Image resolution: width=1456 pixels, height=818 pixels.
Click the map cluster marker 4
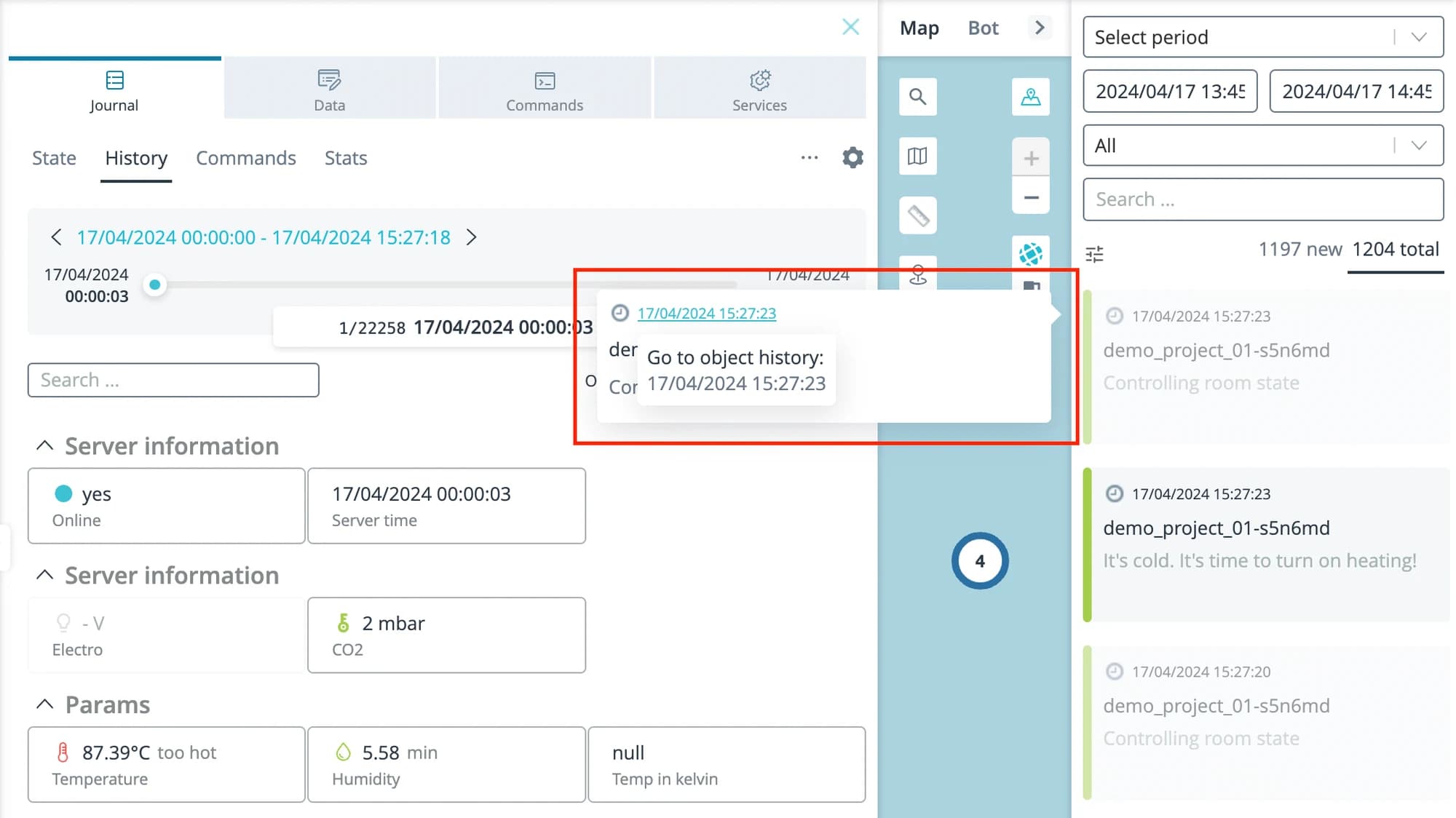click(x=980, y=561)
